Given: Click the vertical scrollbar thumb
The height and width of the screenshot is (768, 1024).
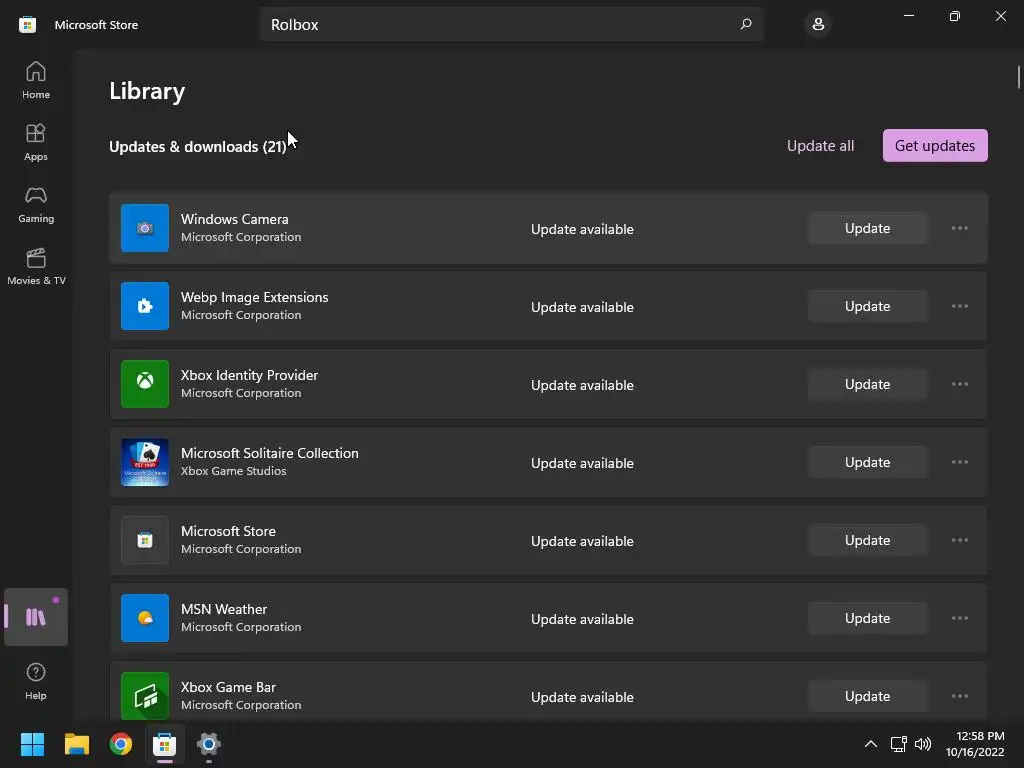Looking at the screenshot, I should click(1019, 76).
